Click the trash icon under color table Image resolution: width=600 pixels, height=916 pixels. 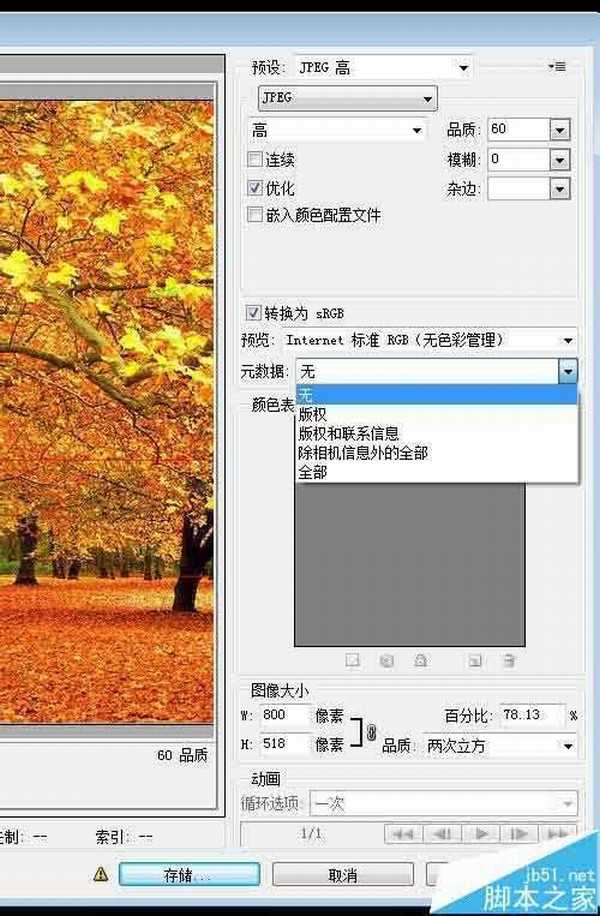(x=509, y=660)
